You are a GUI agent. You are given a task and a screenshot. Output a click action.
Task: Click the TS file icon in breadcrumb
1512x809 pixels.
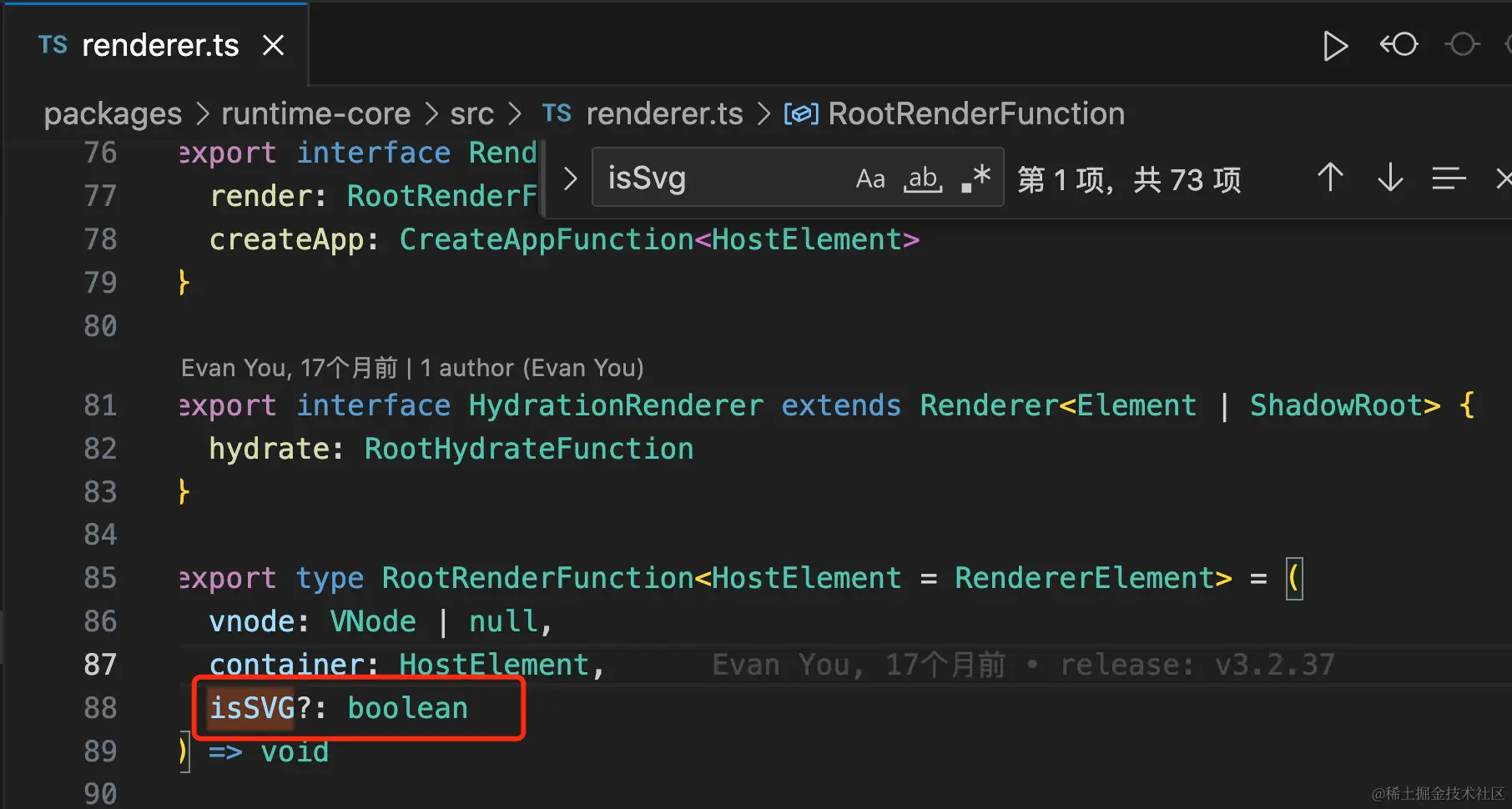557,113
